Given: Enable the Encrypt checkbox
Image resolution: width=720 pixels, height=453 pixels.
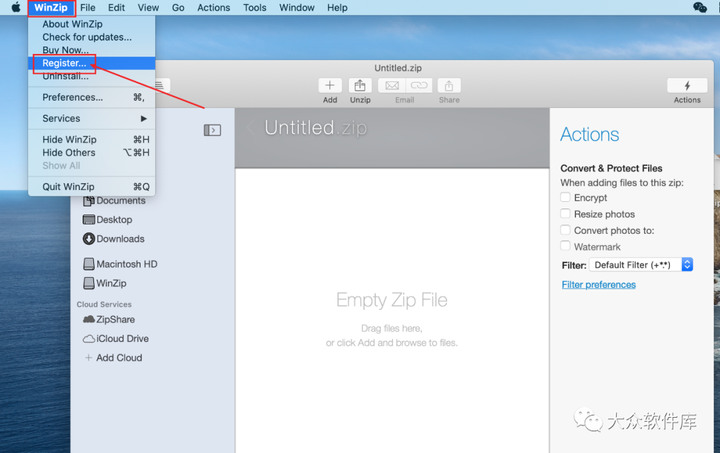Looking at the screenshot, I should 565,197.
